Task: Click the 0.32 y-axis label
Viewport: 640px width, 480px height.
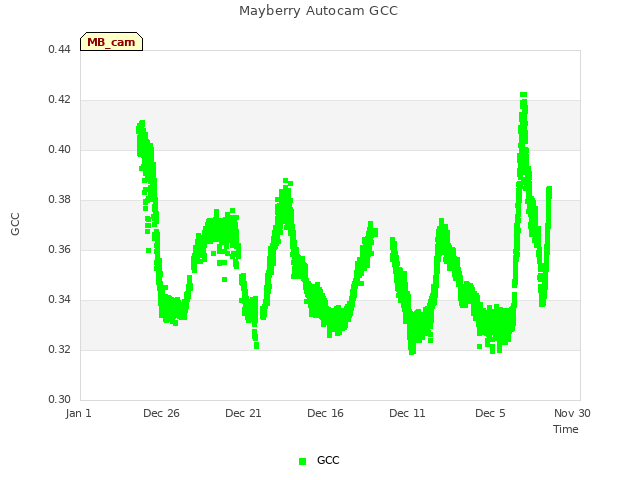Action: tap(59, 349)
